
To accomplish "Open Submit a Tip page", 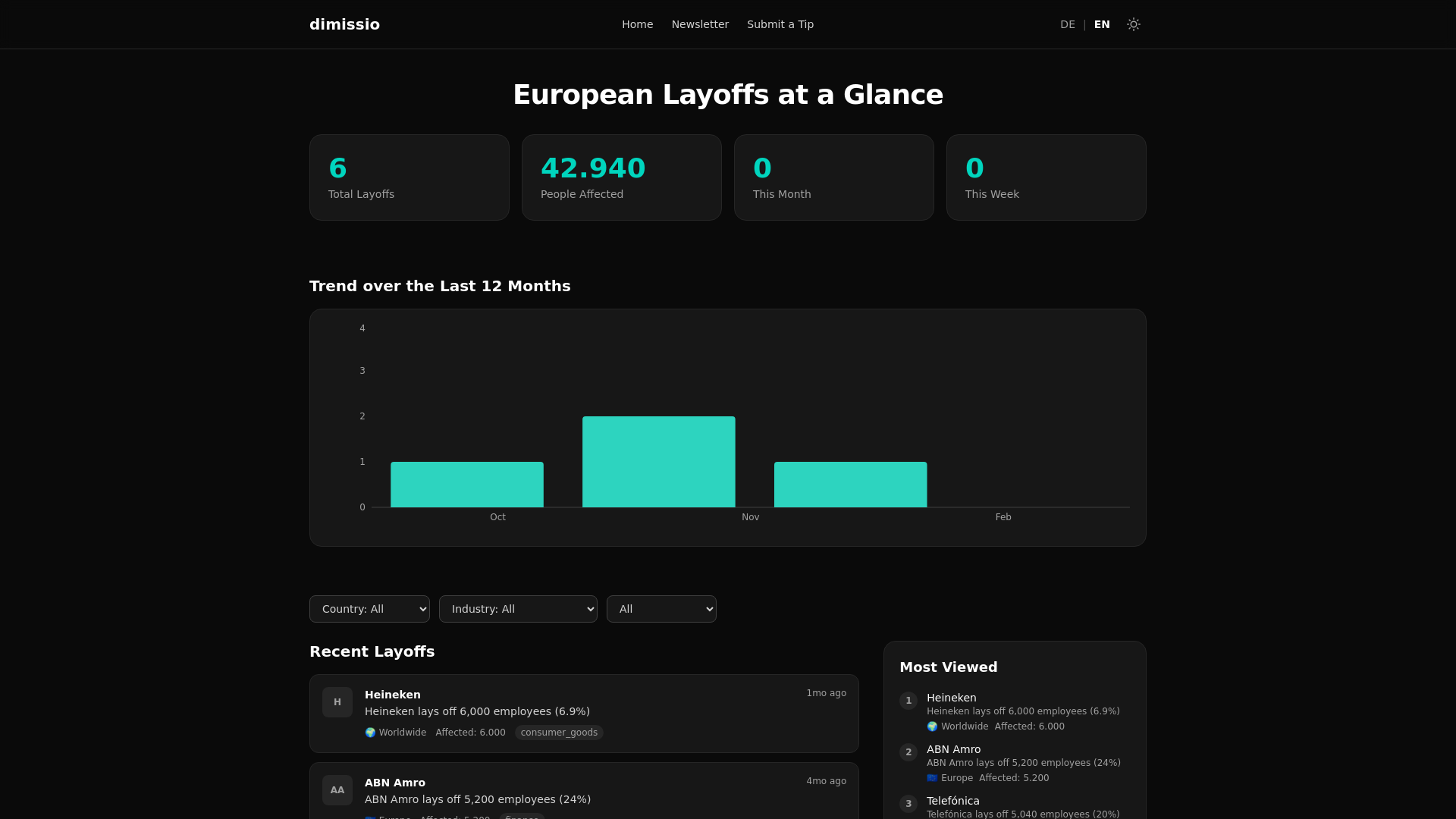I will [x=780, y=24].
